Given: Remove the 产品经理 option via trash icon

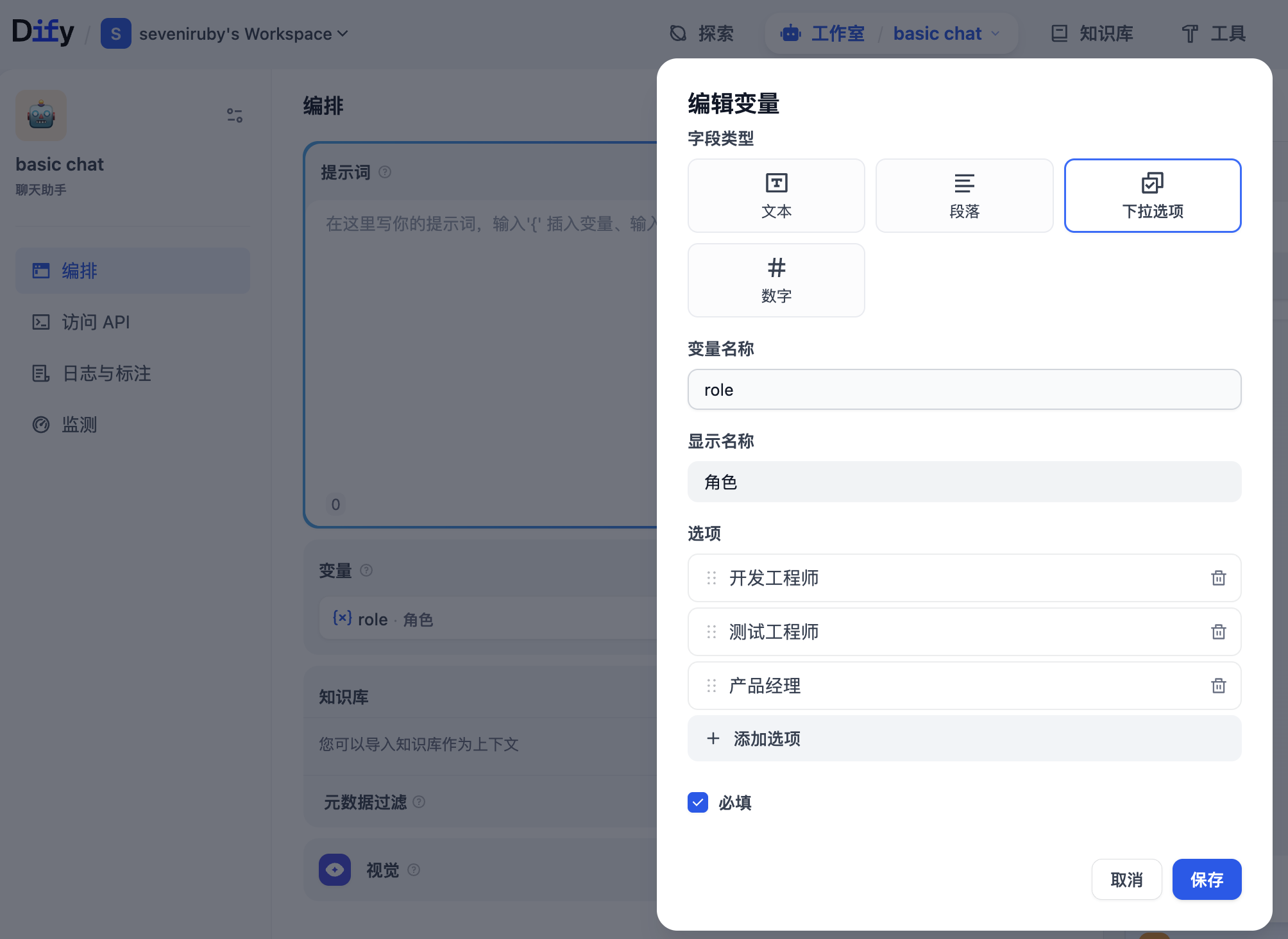Looking at the screenshot, I should 1218,686.
